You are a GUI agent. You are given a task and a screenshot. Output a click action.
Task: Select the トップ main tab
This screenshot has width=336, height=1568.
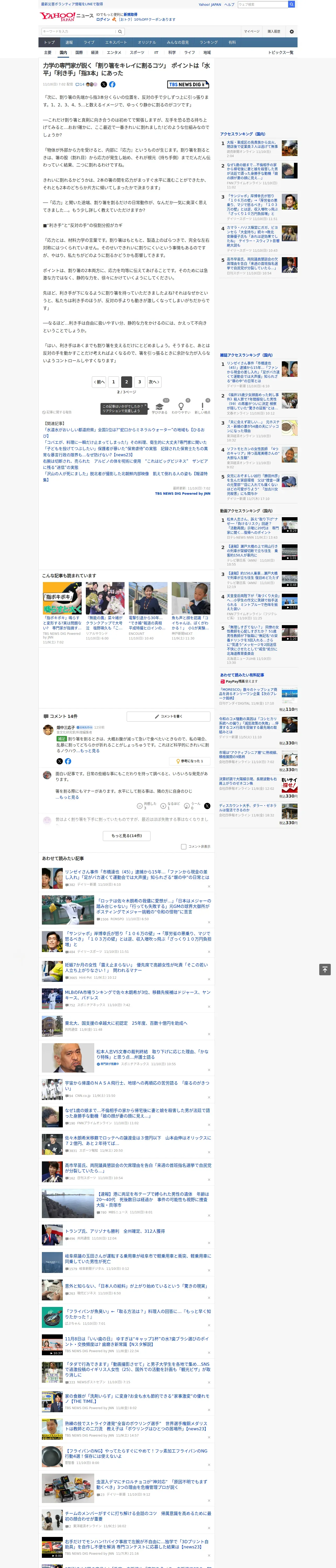coord(49,43)
